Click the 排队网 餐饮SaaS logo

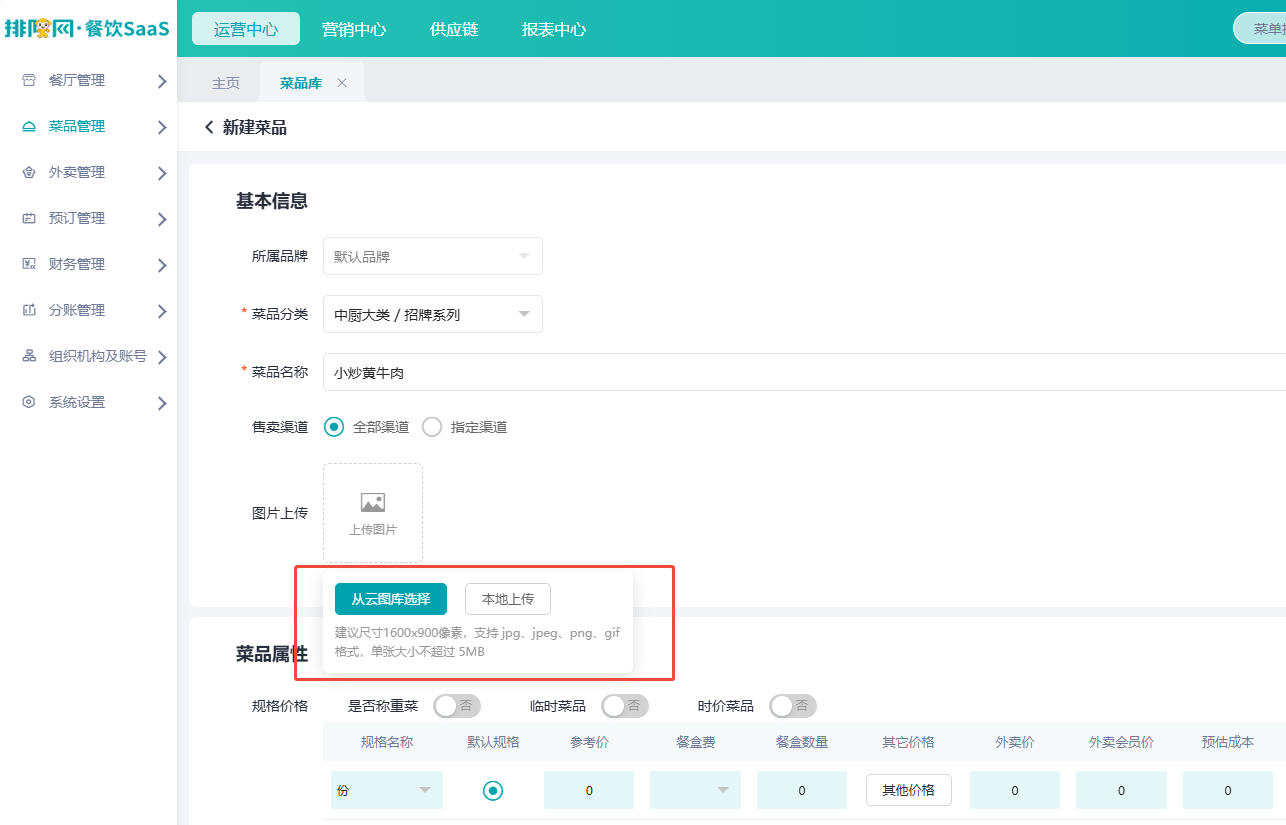87,28
